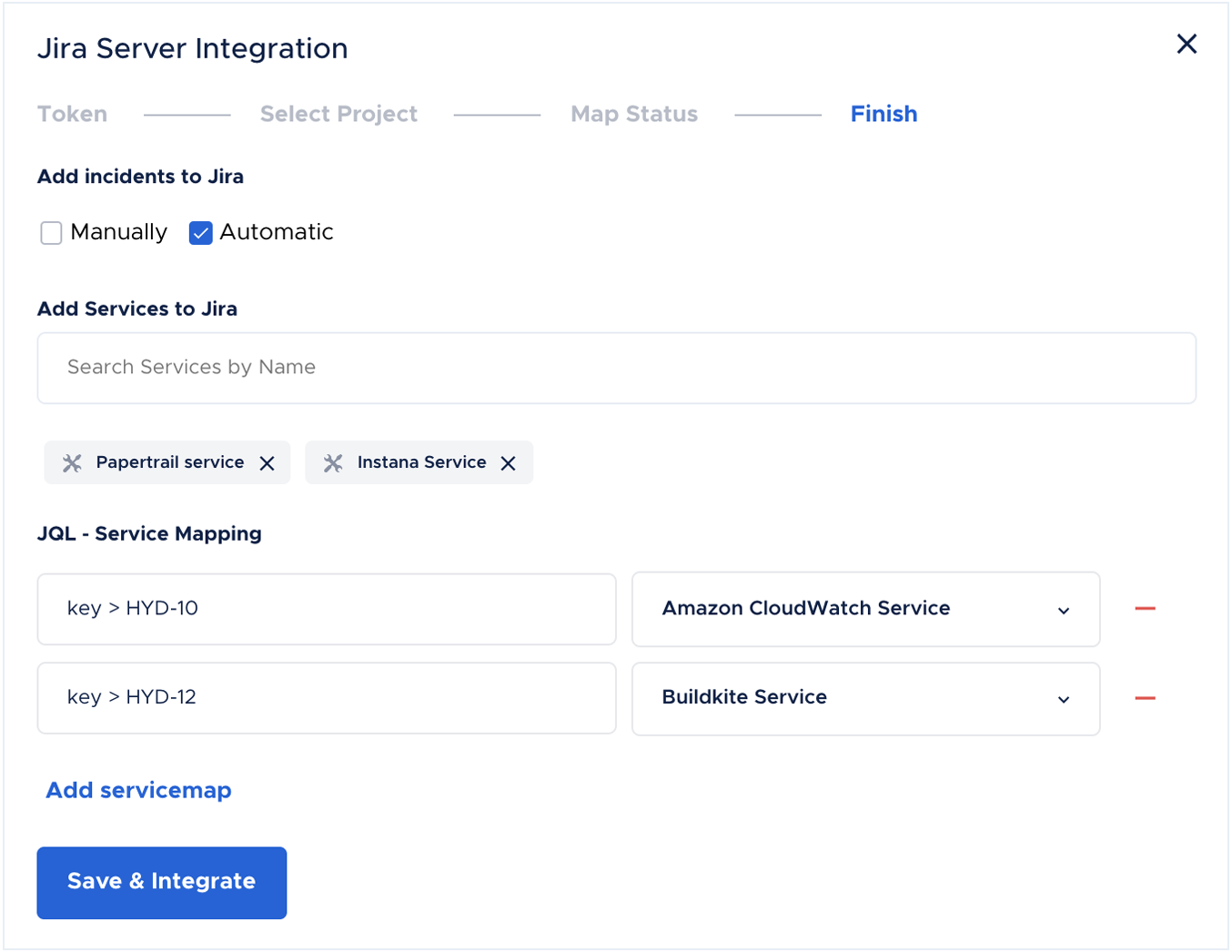The width and height of the screenshot is (1232, 952).
Task: Enable the Manually checkbox
Action: (x=51, y=233)
